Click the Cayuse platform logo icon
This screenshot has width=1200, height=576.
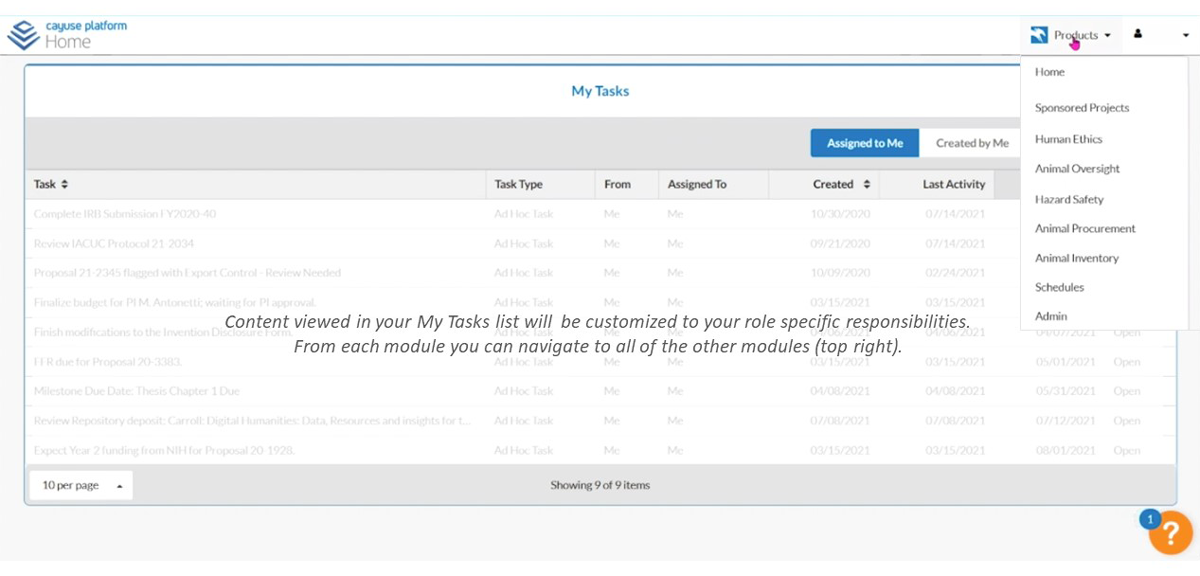[23, 35]
